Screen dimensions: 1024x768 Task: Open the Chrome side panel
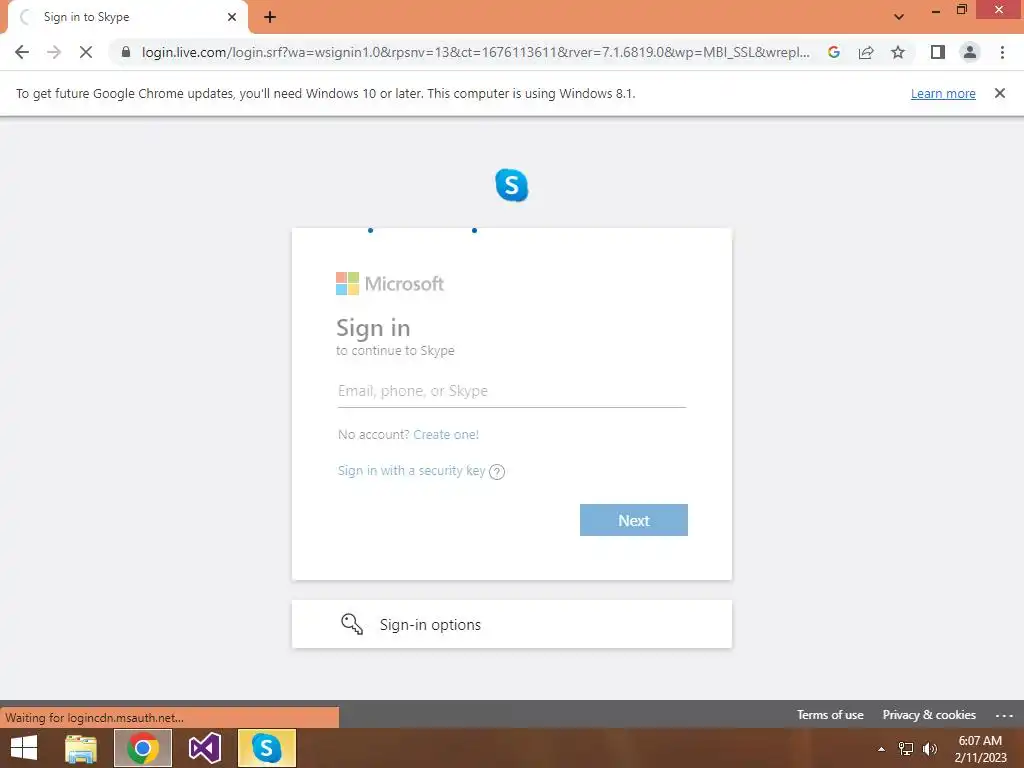[938, 52]
